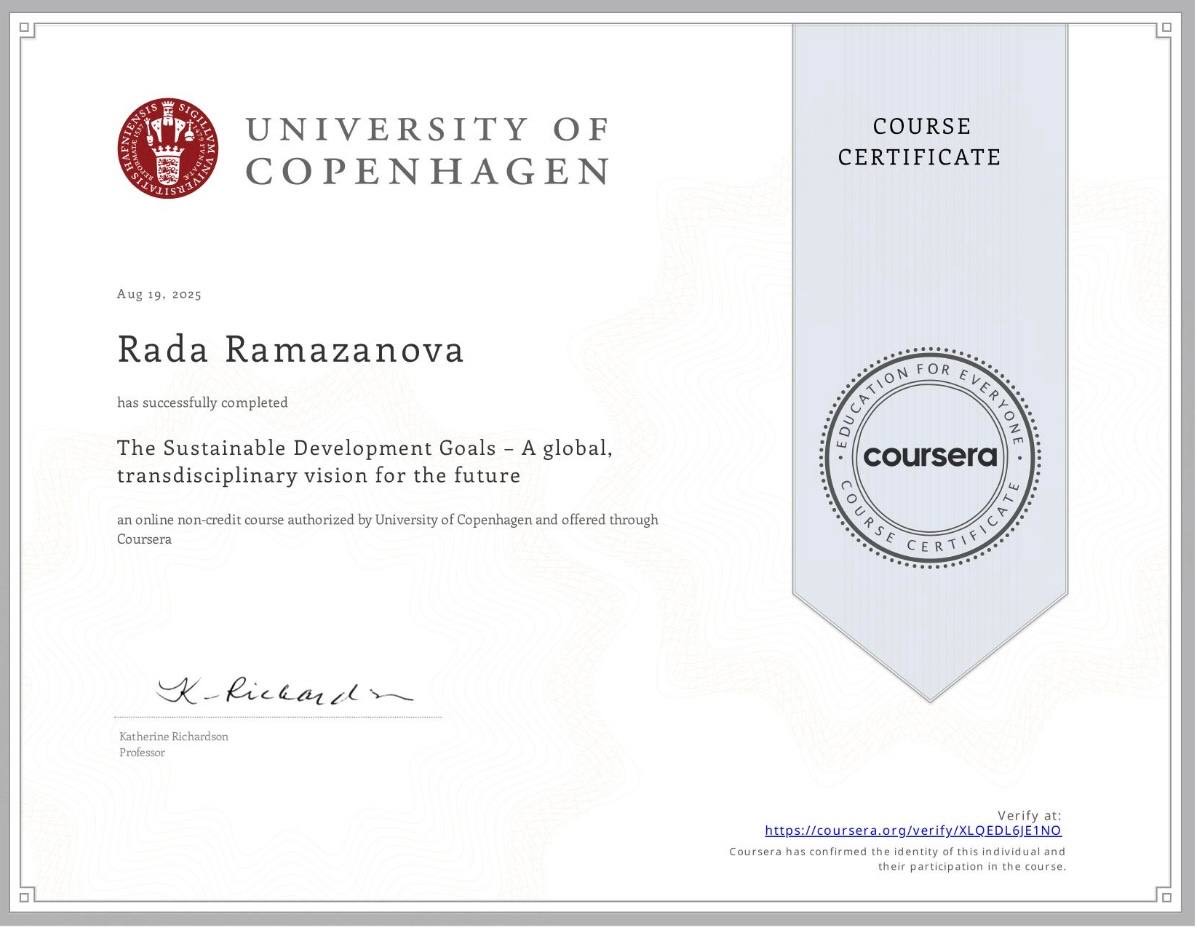
Task: Click the "Professor" title under the signature
Action: (142, 753)
